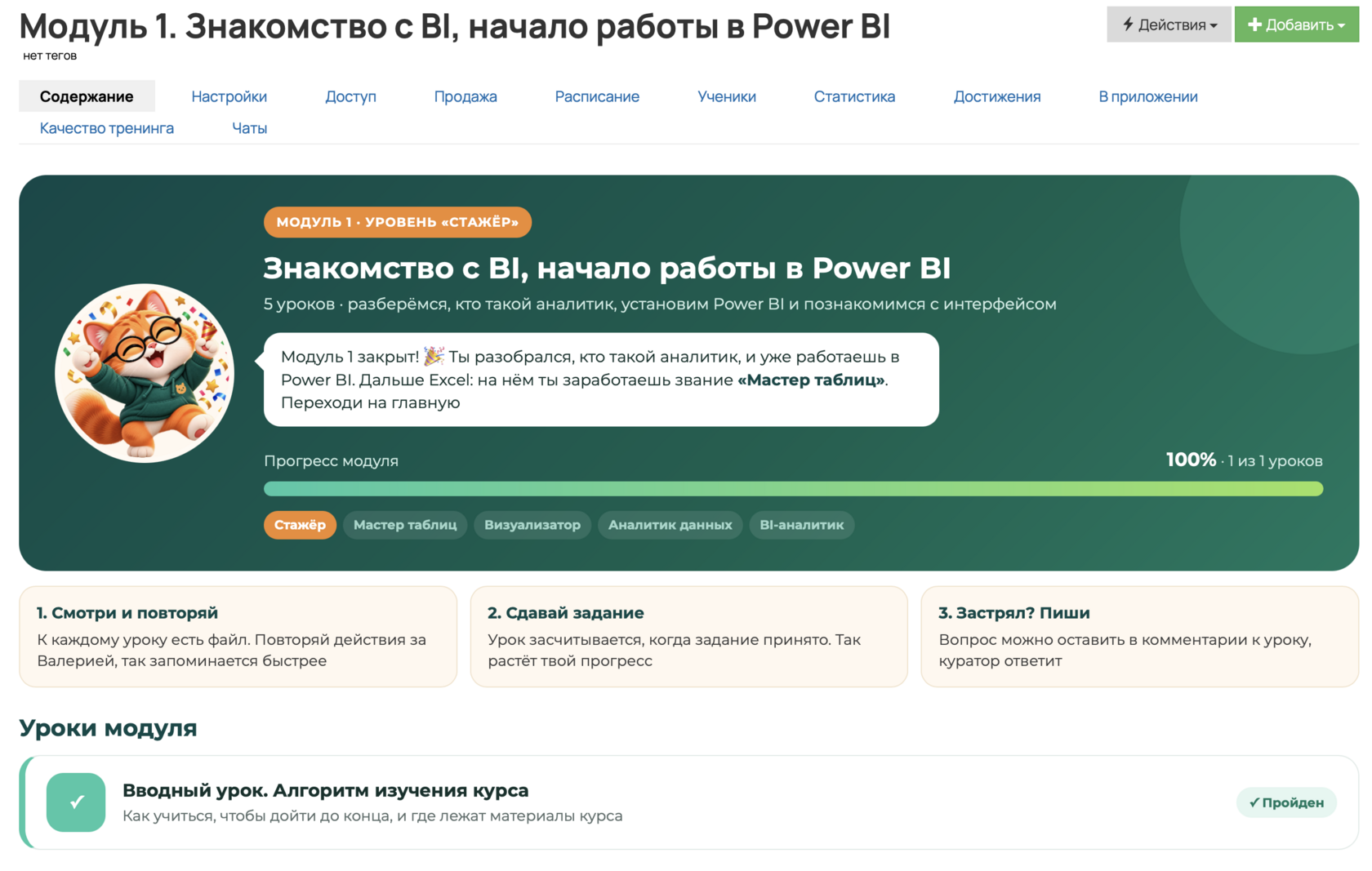Click the нет тегов label

coord(50,56)
